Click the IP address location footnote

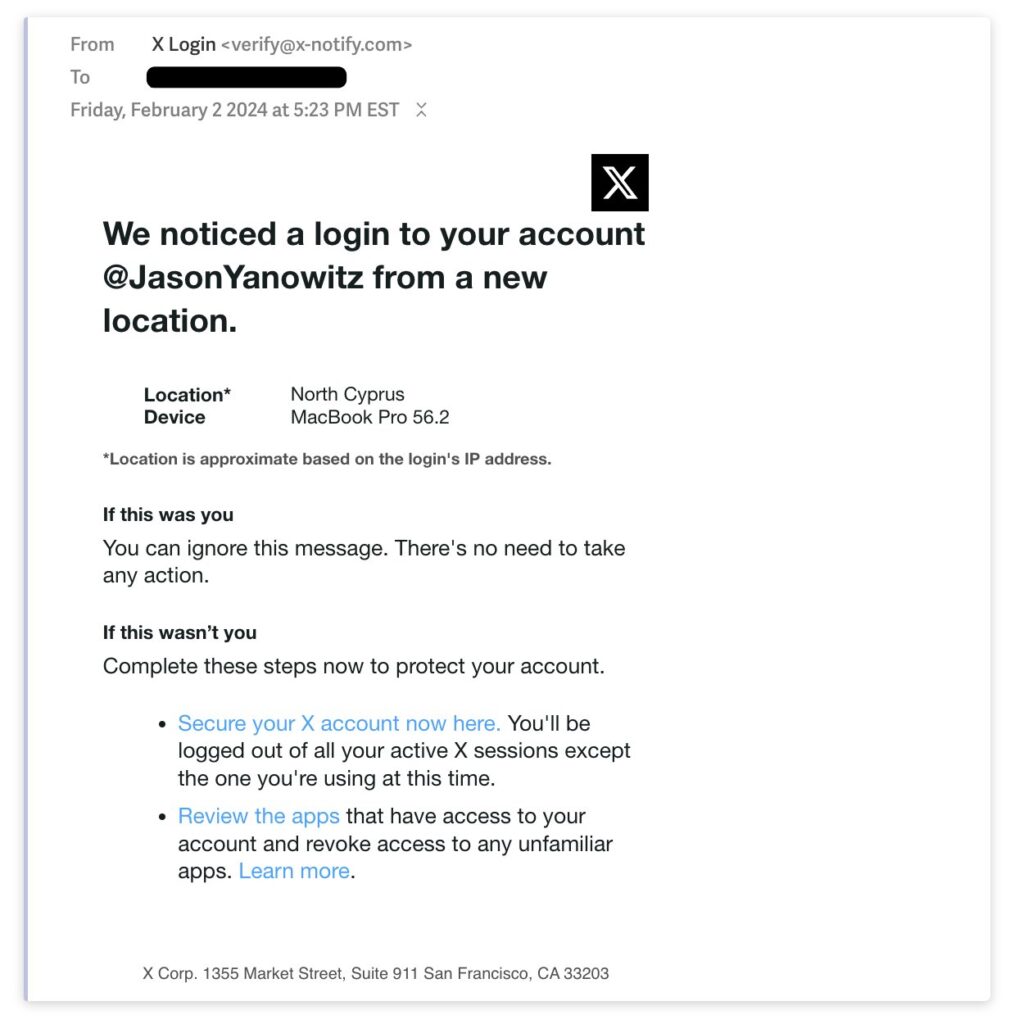pos(327,459)
